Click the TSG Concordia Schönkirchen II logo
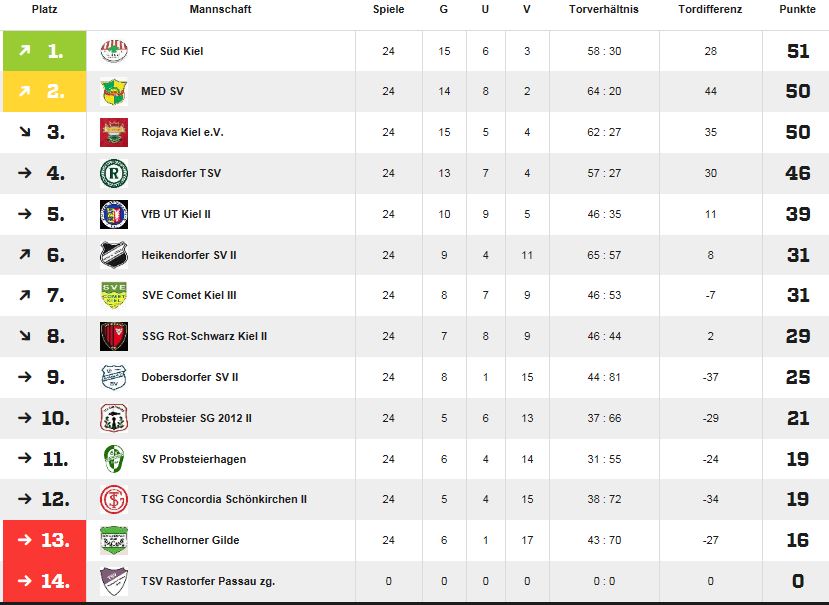Screen dimensions: 829x605 (114, 499)
